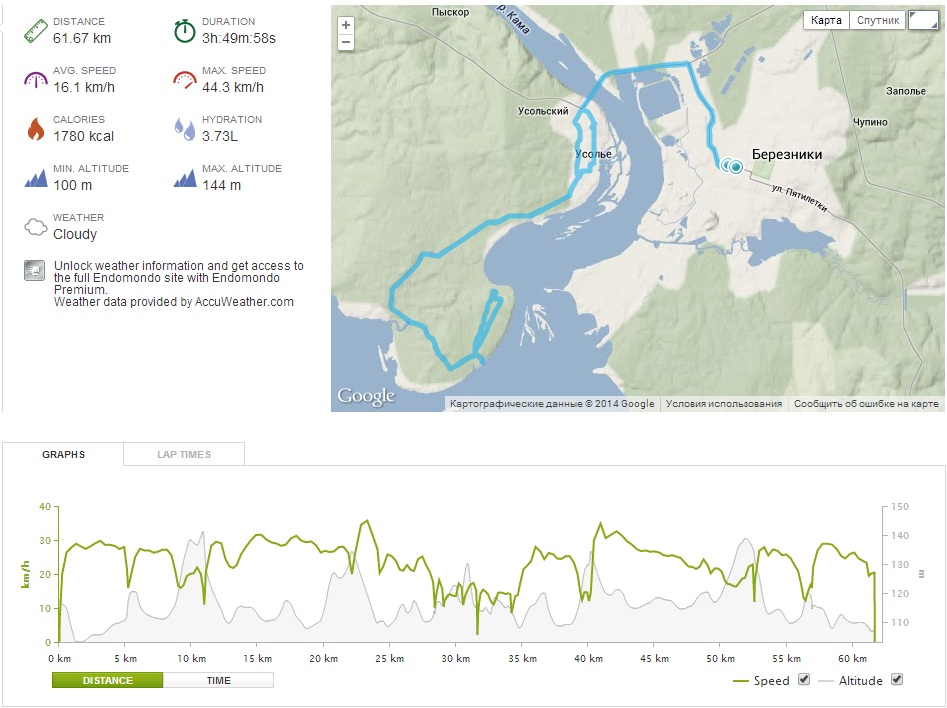This screenshot has width=947, height=708.
Task: Open the Условия использования link
Action: click(x=724, y=404)
